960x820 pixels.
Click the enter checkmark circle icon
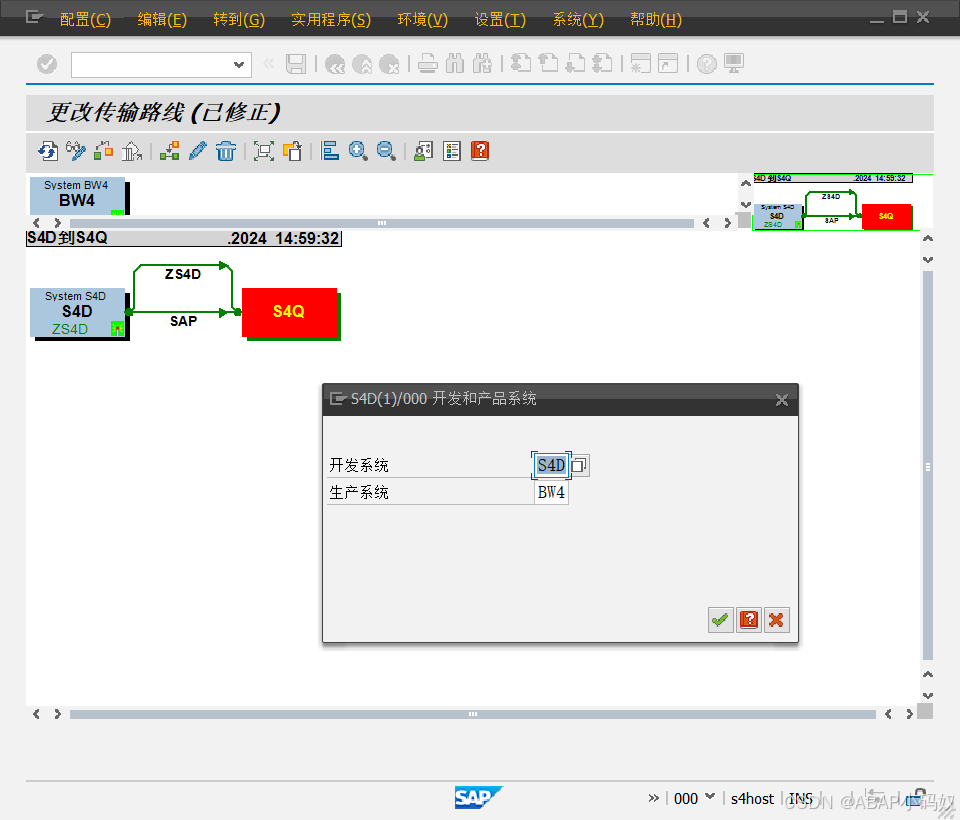pyautogui.click(x=47, y=64)
